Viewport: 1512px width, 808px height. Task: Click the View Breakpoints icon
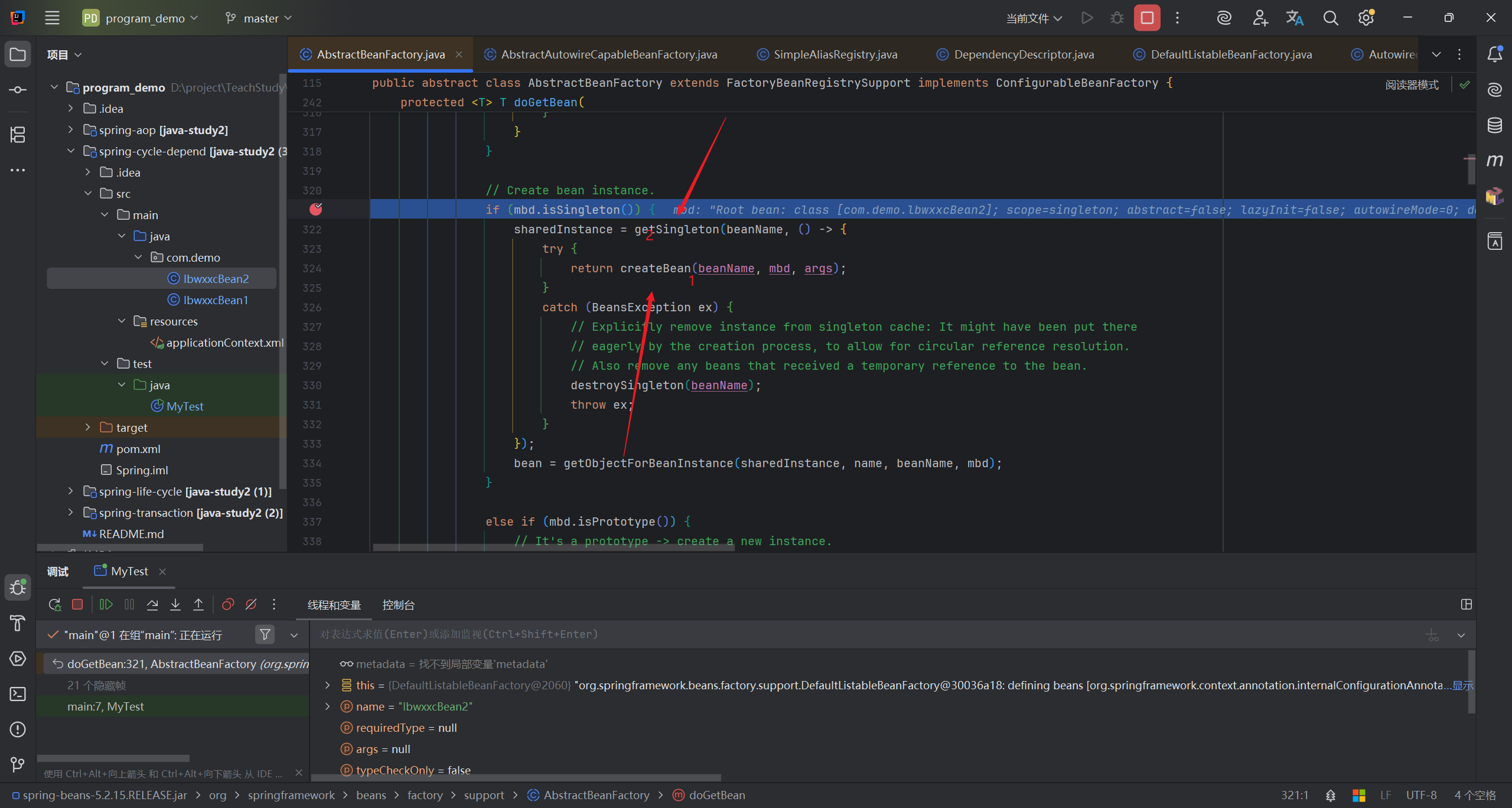[x=228, y=604]
